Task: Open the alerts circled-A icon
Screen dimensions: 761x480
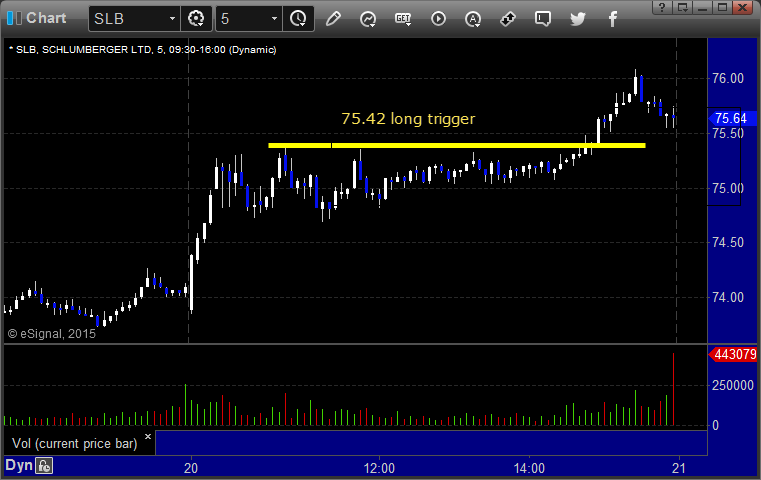Action: pyautogui.click(x=473, y=19)
